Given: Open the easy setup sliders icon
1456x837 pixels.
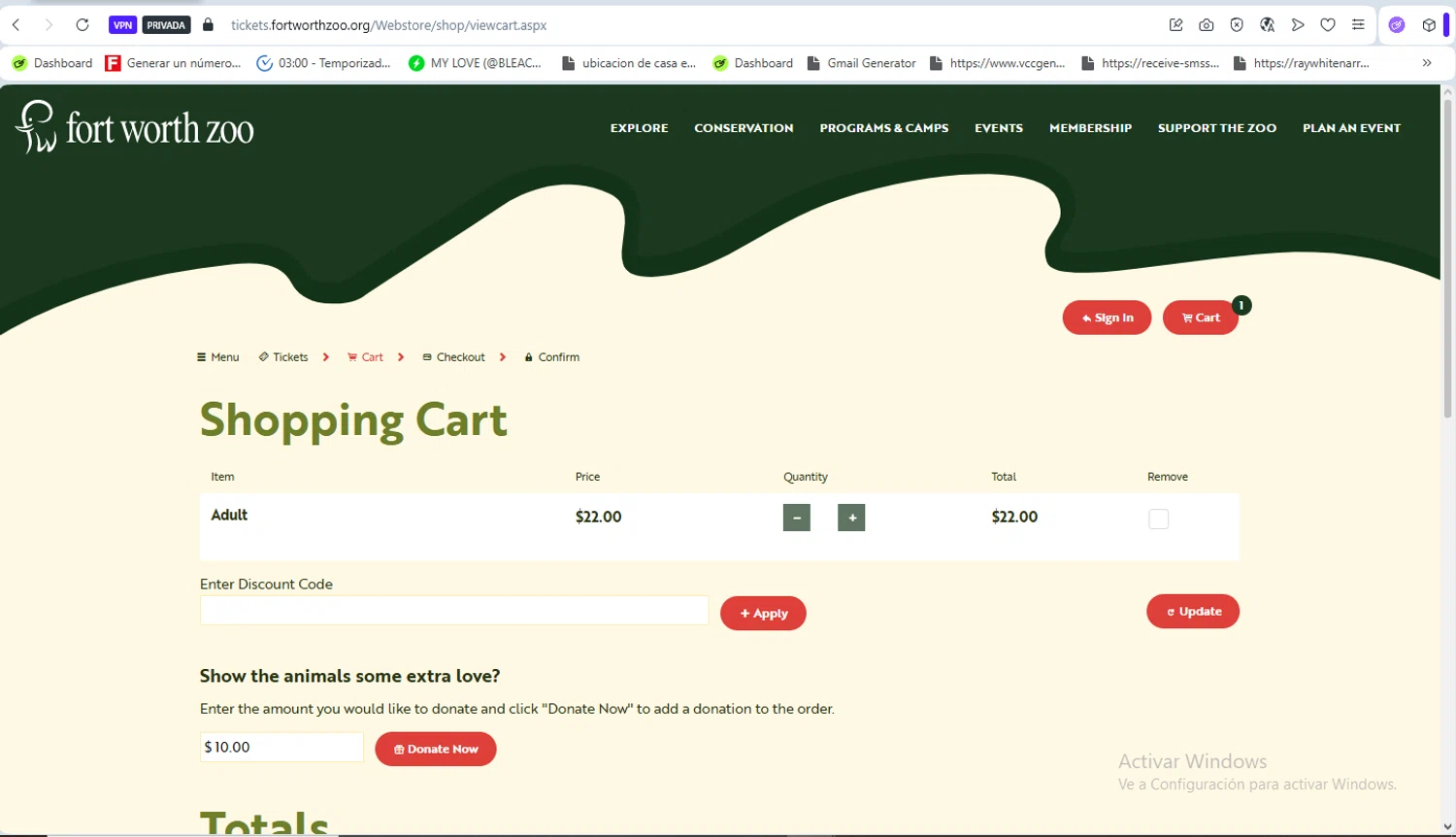Looking at the screenshot, I should point(1358,25).
